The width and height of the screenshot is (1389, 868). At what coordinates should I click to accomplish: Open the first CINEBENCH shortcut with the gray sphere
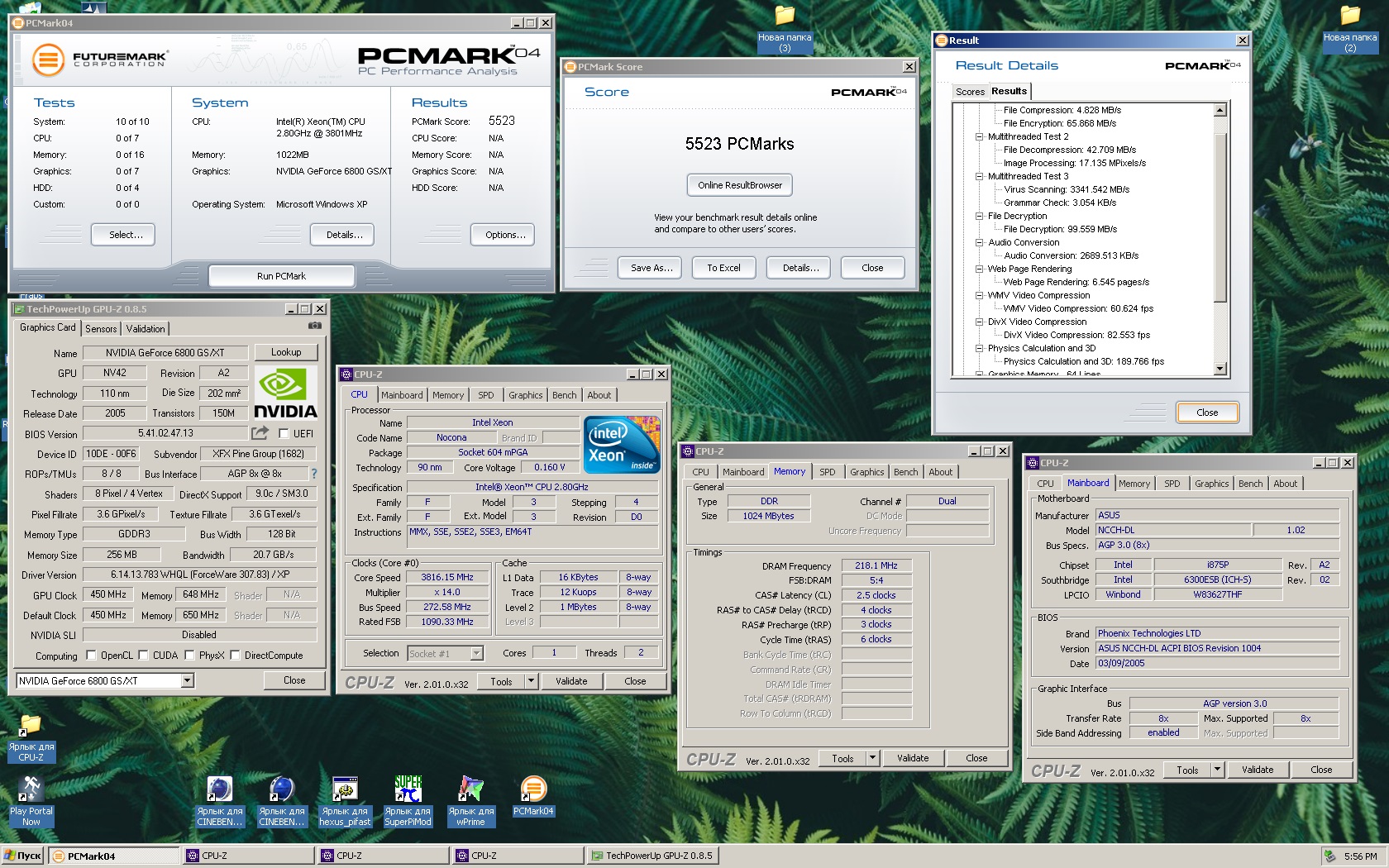click(x=219, y=801)
